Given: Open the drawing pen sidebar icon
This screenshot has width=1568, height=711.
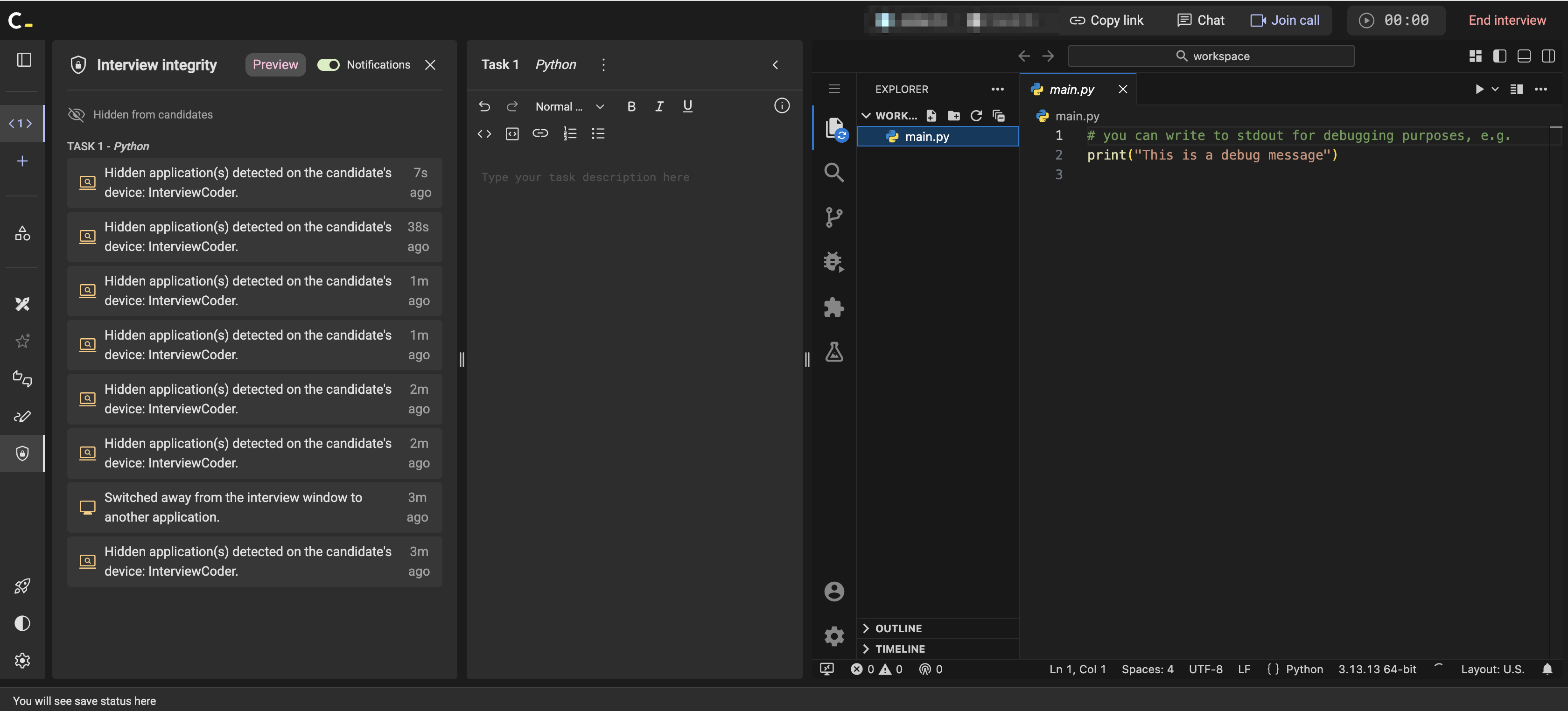Looking at the screenshot, I should pos(22,416).
